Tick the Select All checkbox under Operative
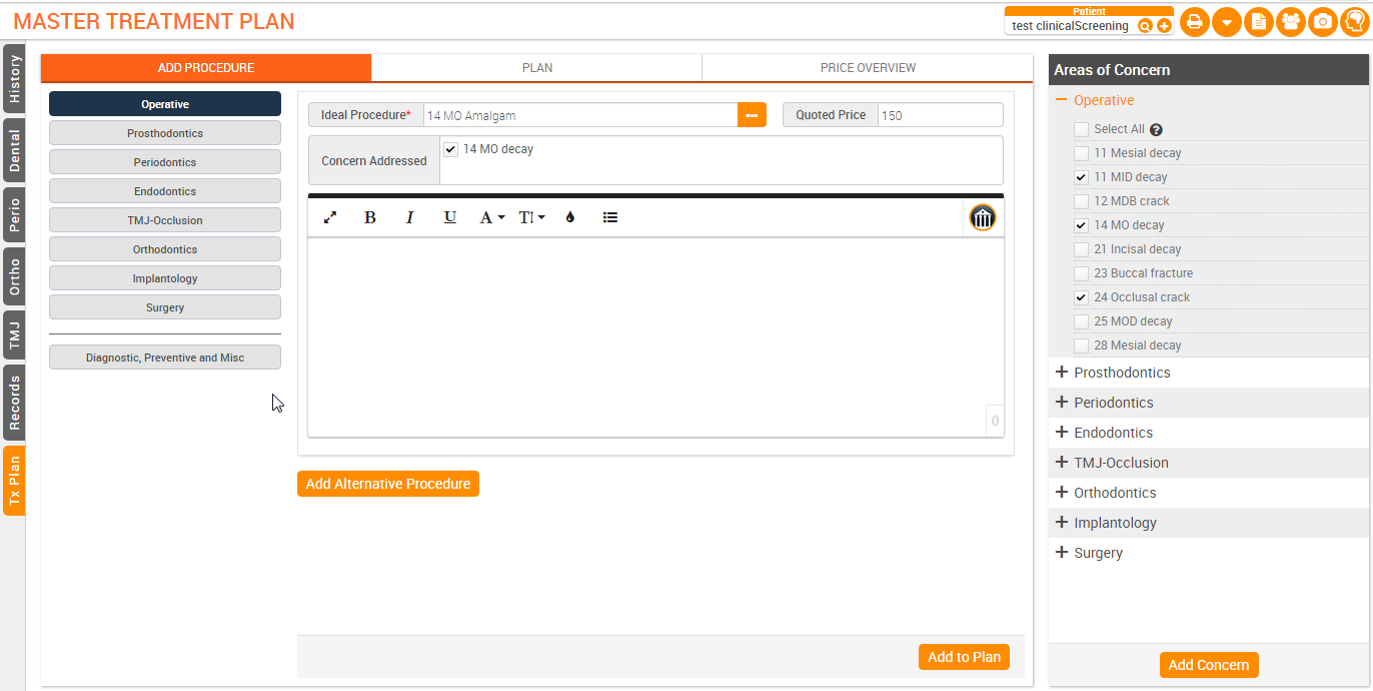Screen dimensions: 1373x691 [1081, 129]
